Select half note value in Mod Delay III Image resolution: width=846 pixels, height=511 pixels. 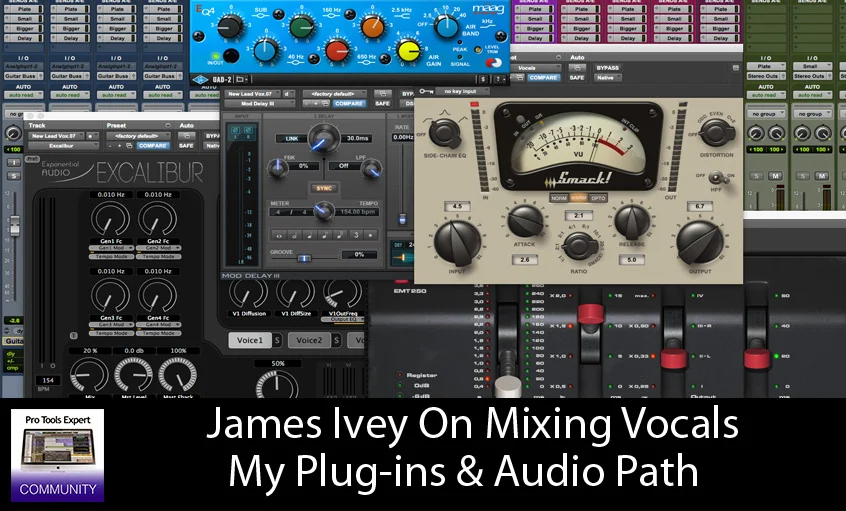295,235
